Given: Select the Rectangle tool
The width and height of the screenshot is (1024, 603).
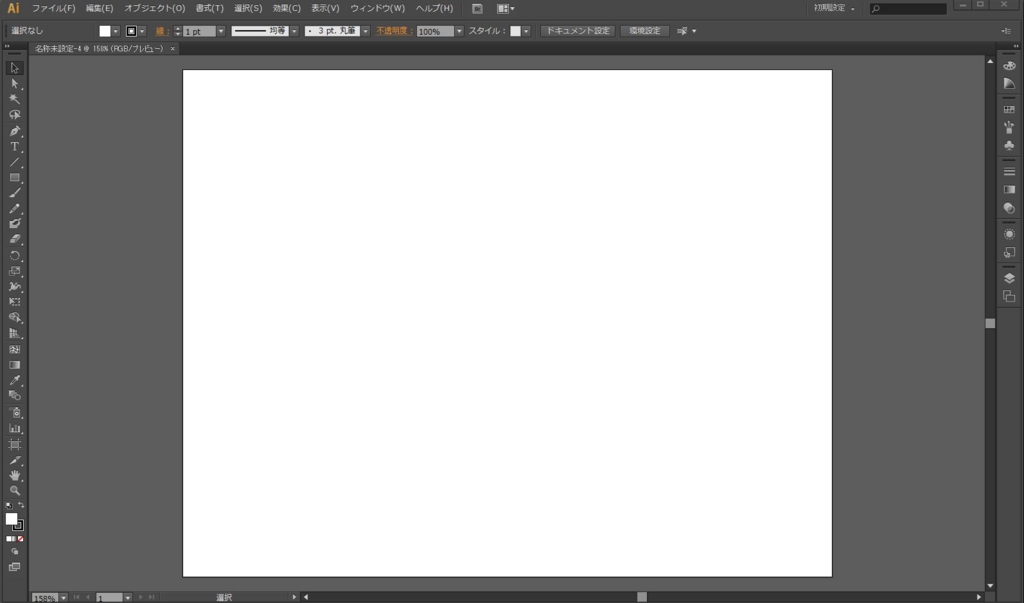Looking at the screenshot, I should click(14, 178).
